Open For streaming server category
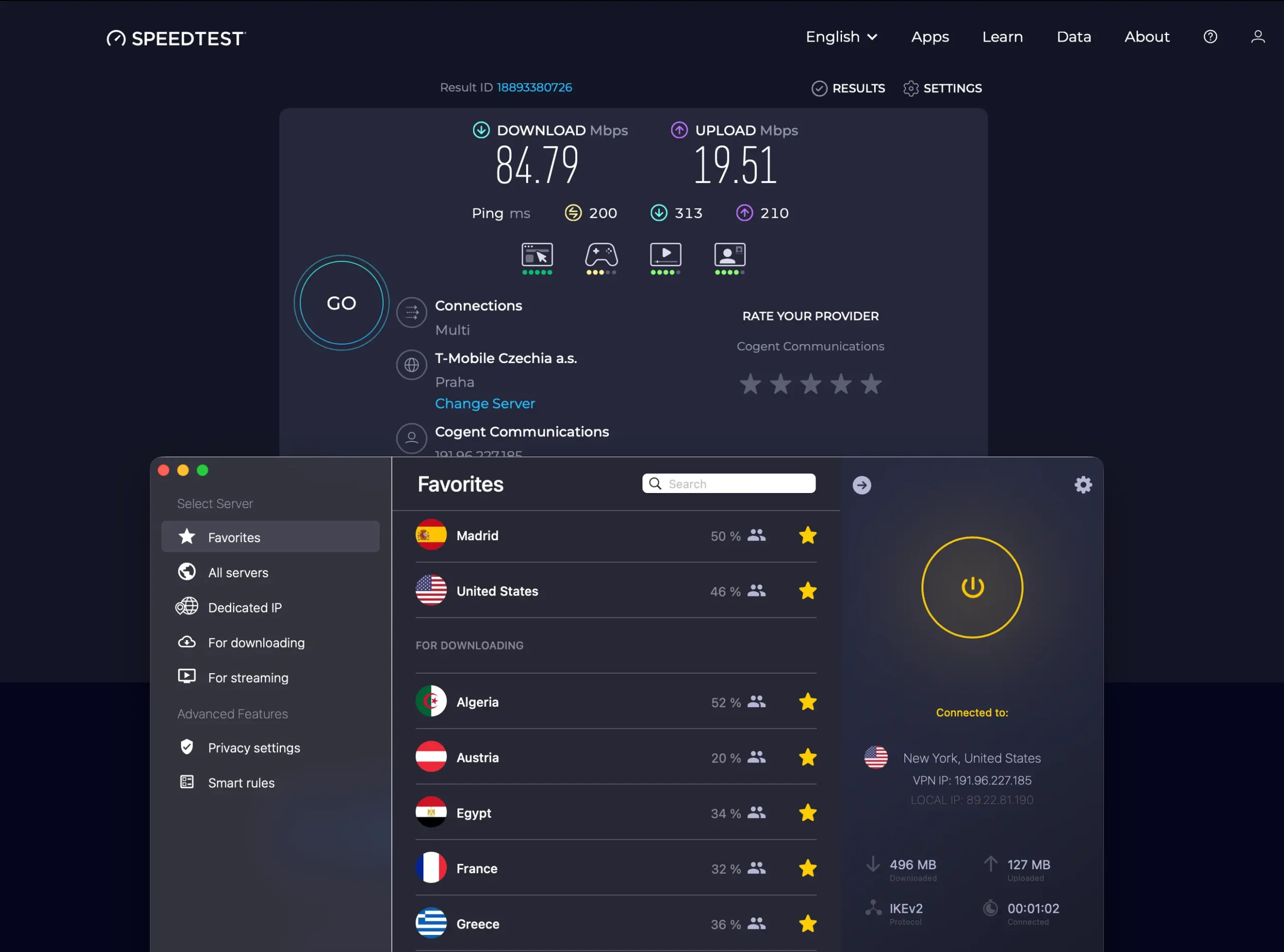The height and width of the screenshot is (952, 1284). point(248,678)
